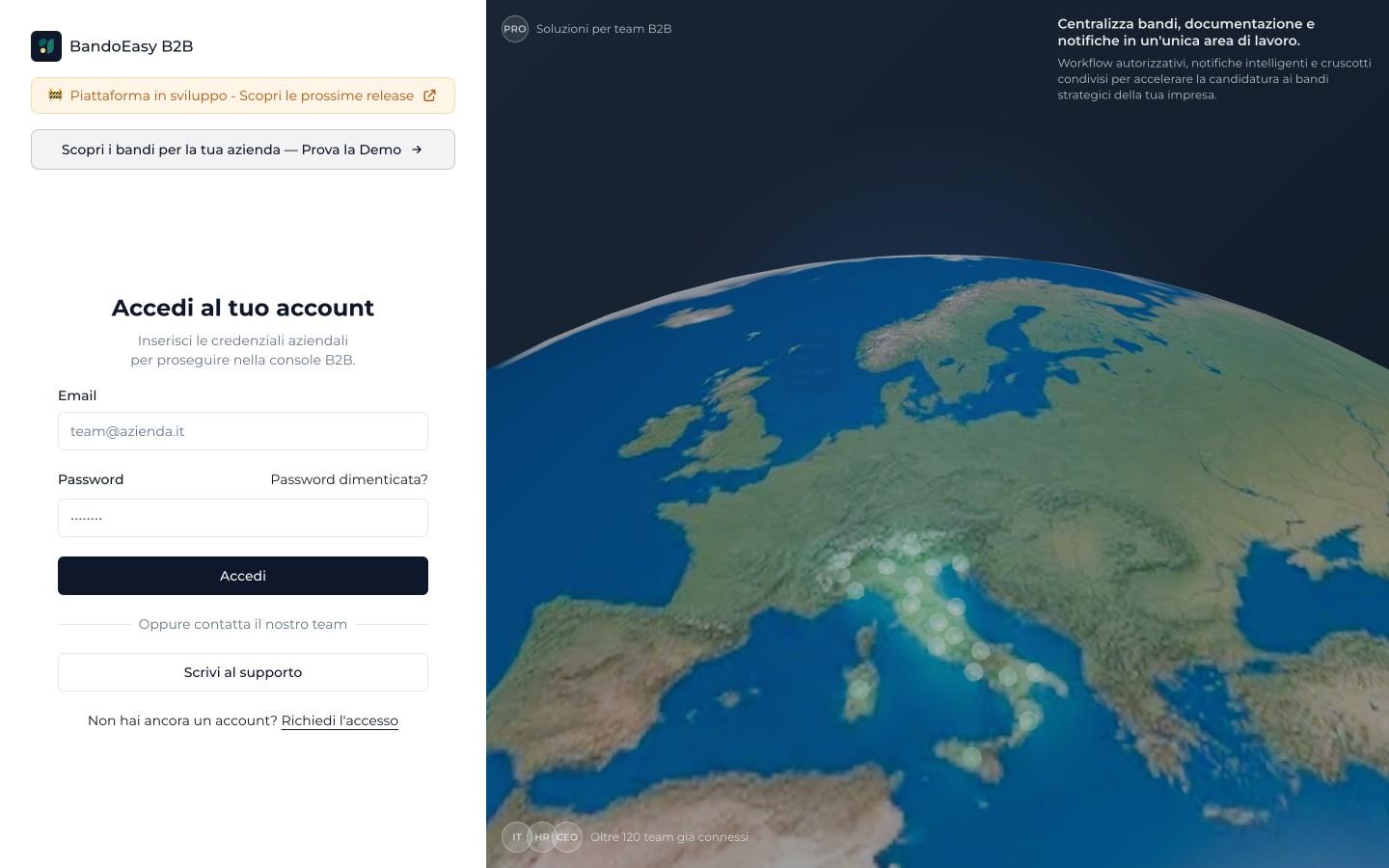
Task: Click the construction icon in the banner
Action: click(x=55, y=95)
